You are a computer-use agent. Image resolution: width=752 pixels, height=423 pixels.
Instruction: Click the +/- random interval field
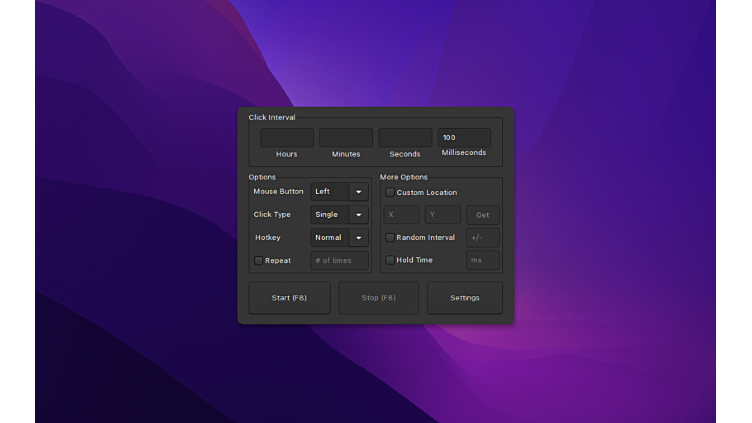point(483,238)
